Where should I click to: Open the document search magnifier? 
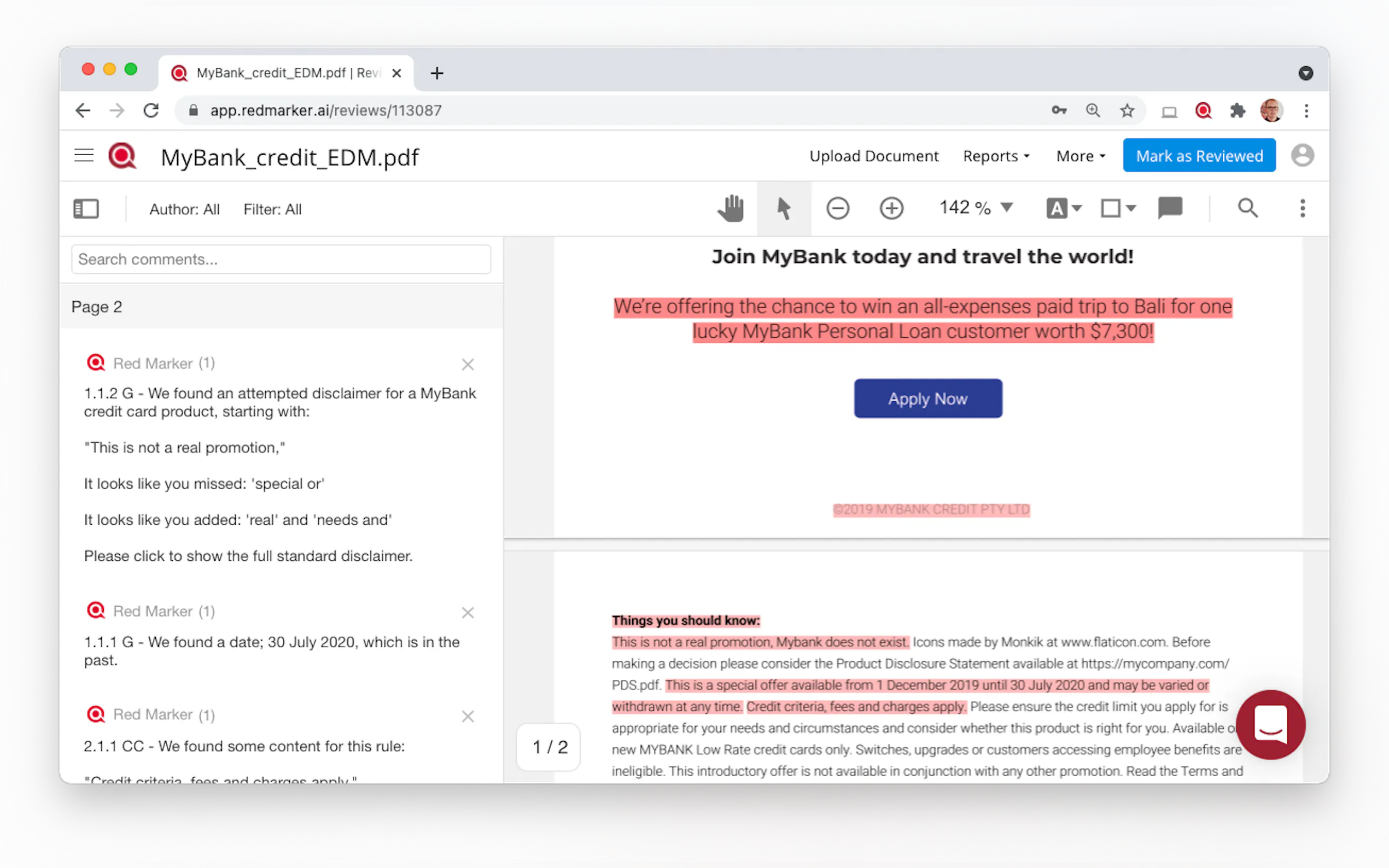[1247, 208]
